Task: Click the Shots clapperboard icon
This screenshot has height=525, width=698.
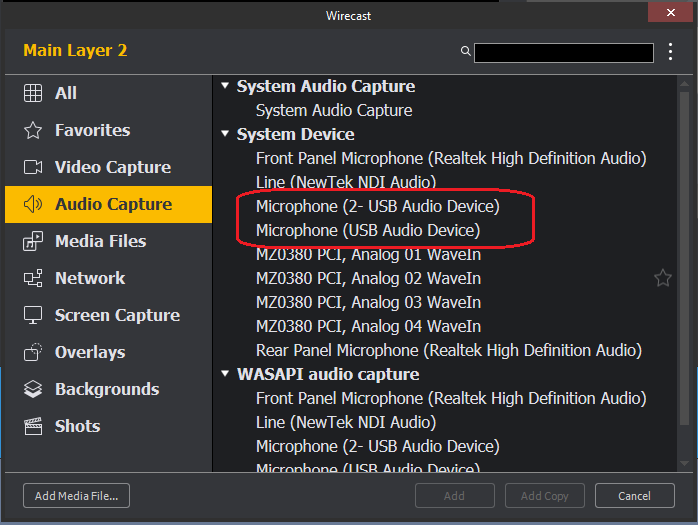Action: pos(33,426)
